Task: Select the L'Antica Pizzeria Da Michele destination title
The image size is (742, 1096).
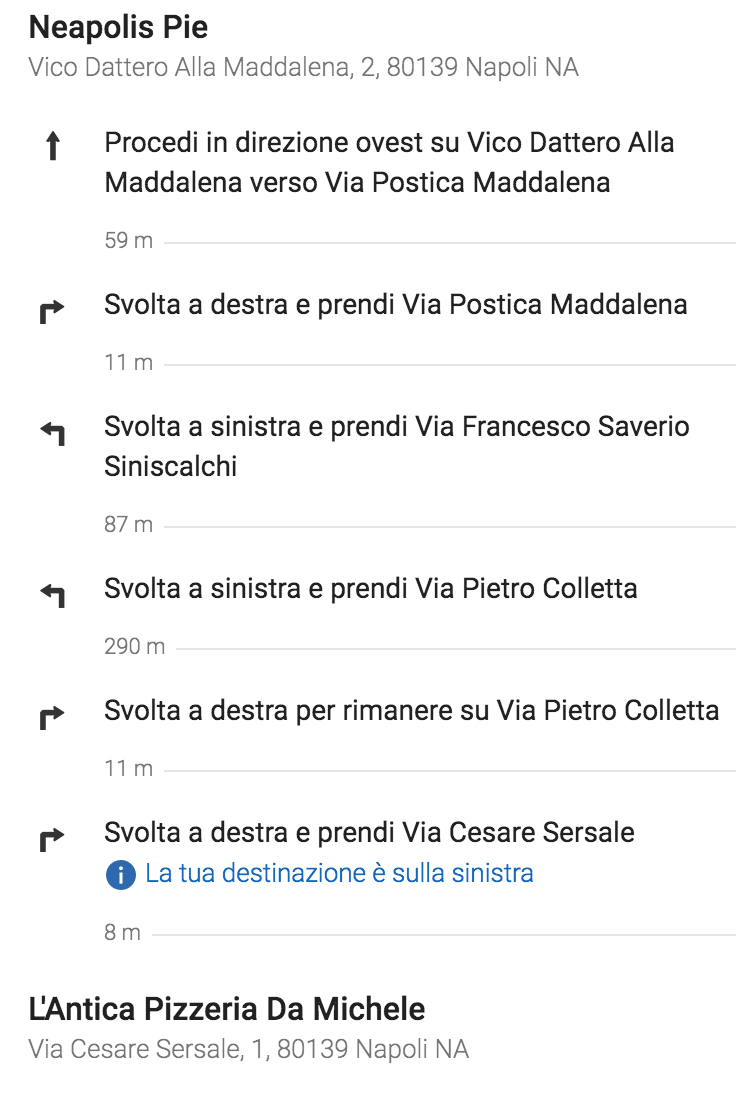Action: (227, 1009)
